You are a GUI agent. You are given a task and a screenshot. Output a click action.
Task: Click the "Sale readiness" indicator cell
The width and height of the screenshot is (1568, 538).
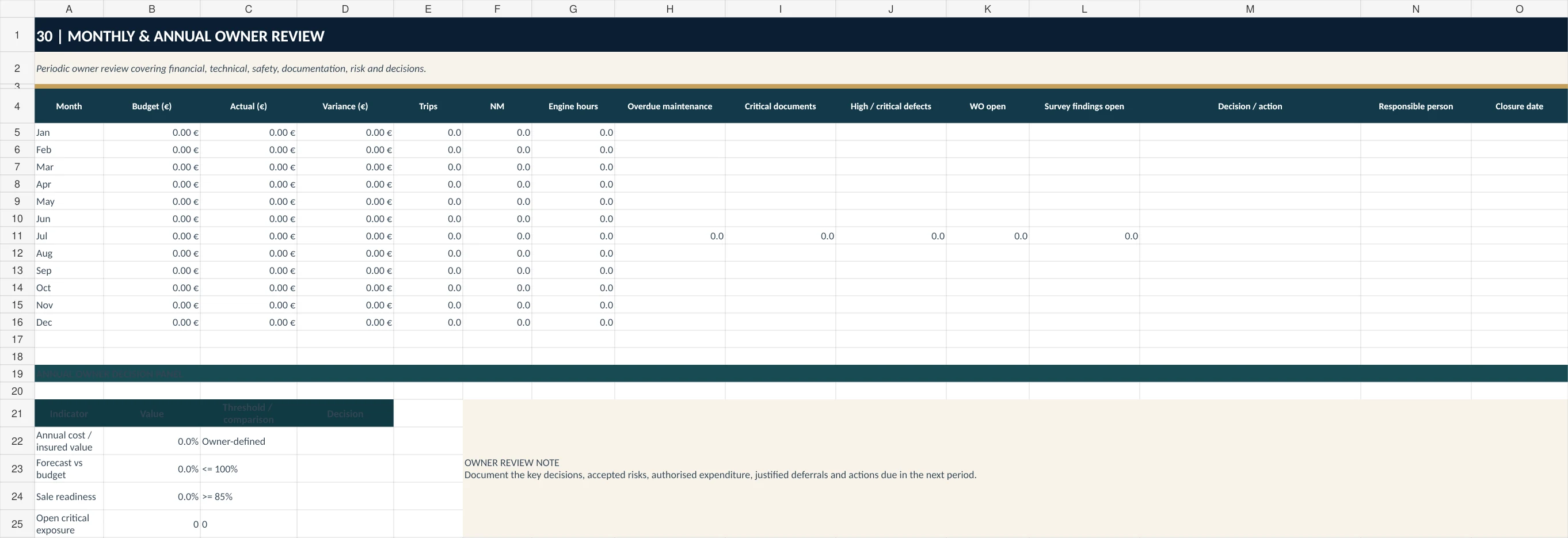(68, 496)
